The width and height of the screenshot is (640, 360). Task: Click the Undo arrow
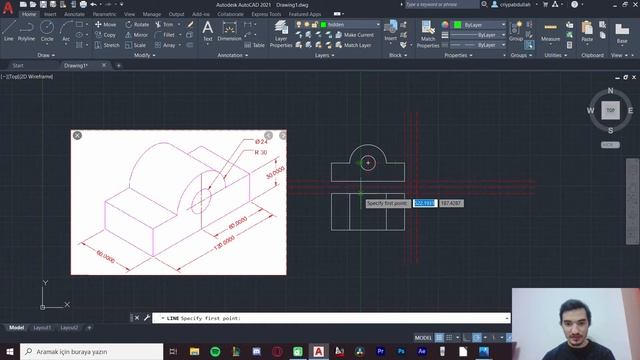93,4
